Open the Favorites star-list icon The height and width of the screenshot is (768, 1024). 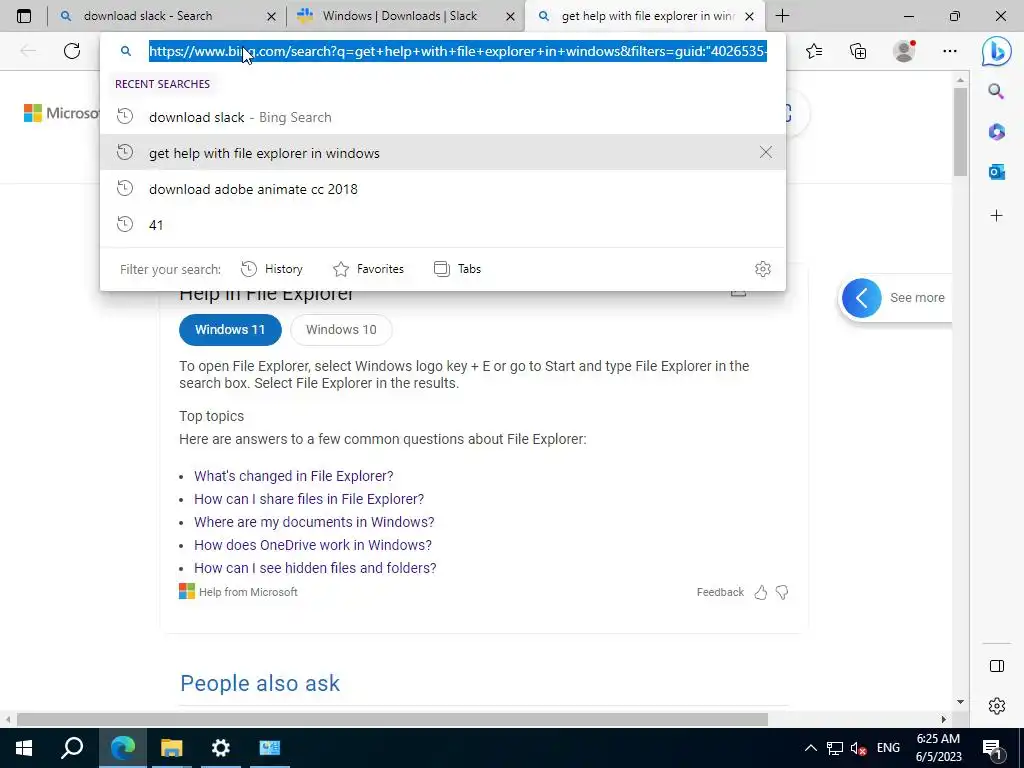point(814,51)
